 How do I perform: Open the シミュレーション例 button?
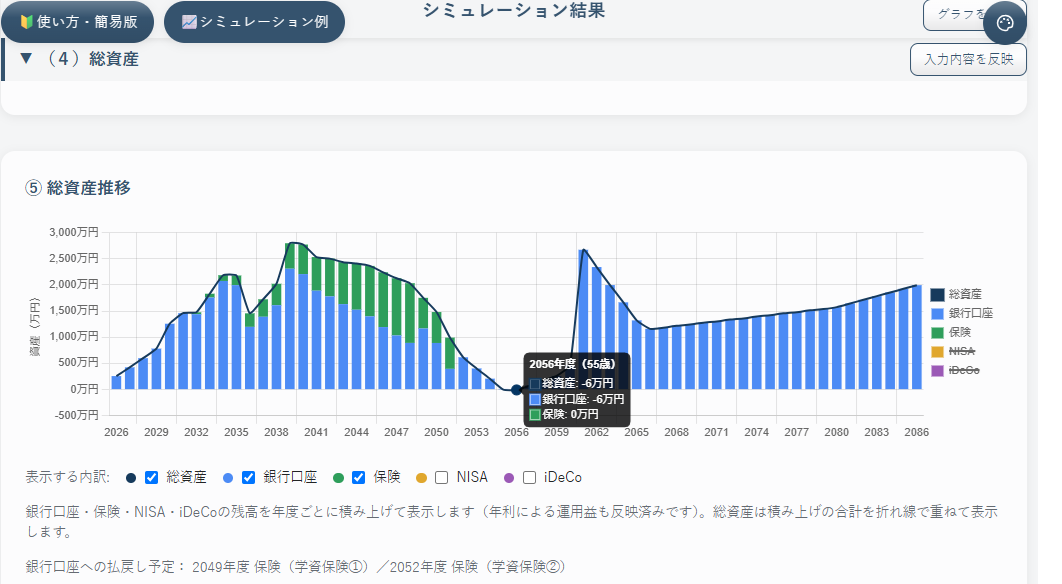pos(255,22)
